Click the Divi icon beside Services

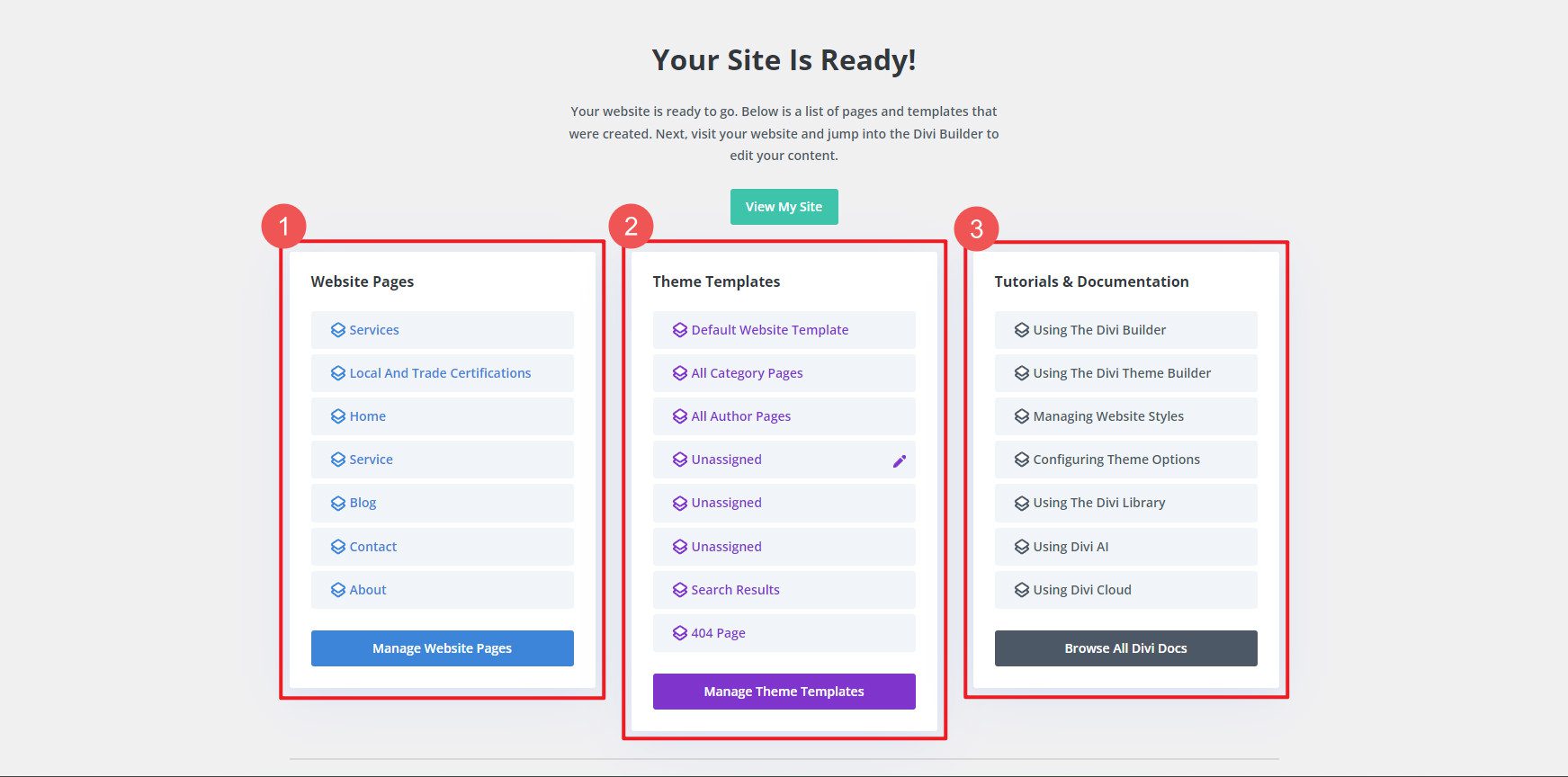click(338, 330)
